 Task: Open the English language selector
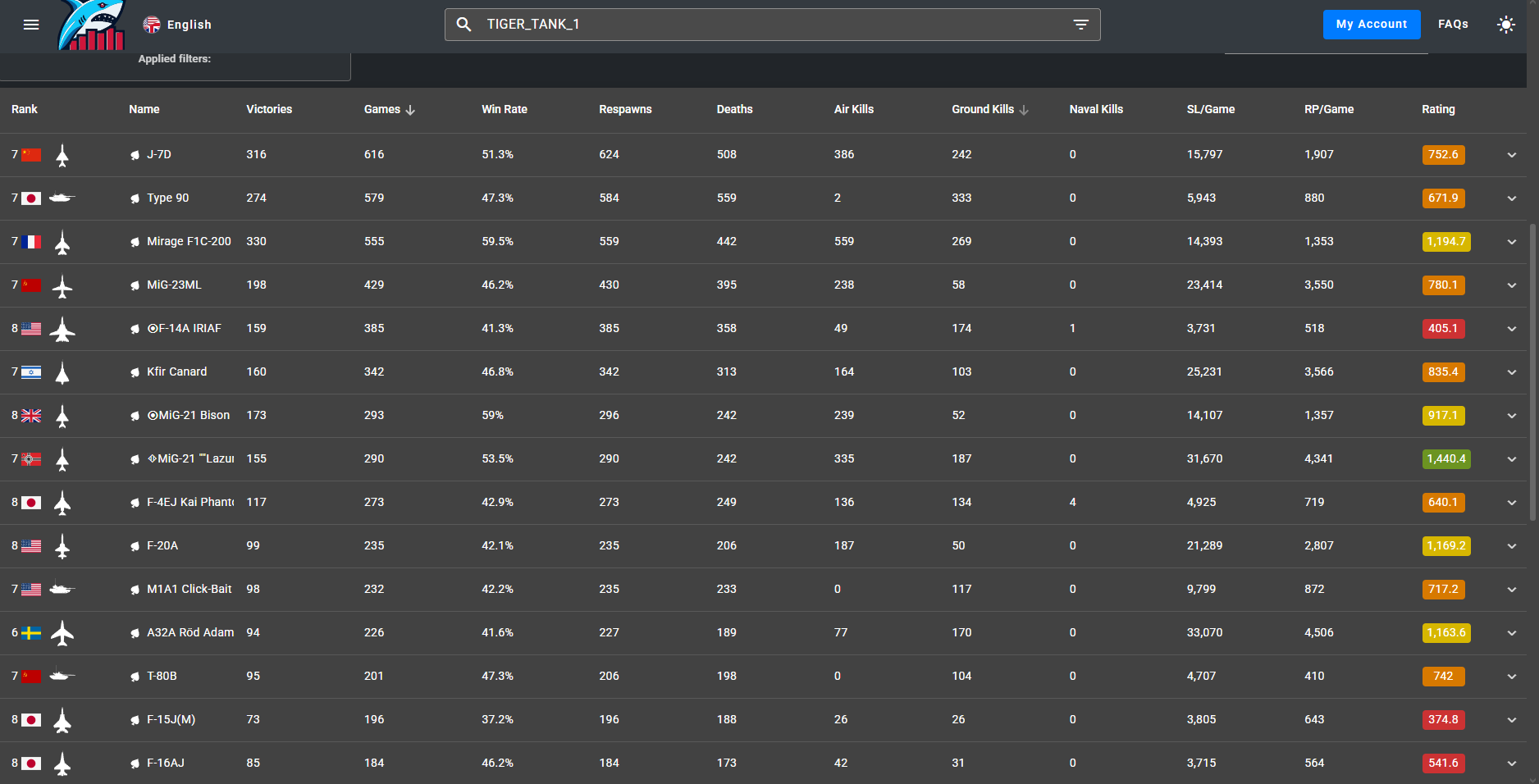point(177,25)
